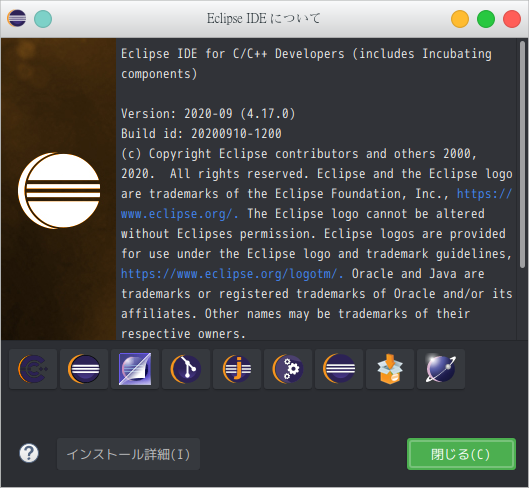
Task: Click the 'Version: 2020-09 (4.17.0)' text
Action: coord(208,114)
